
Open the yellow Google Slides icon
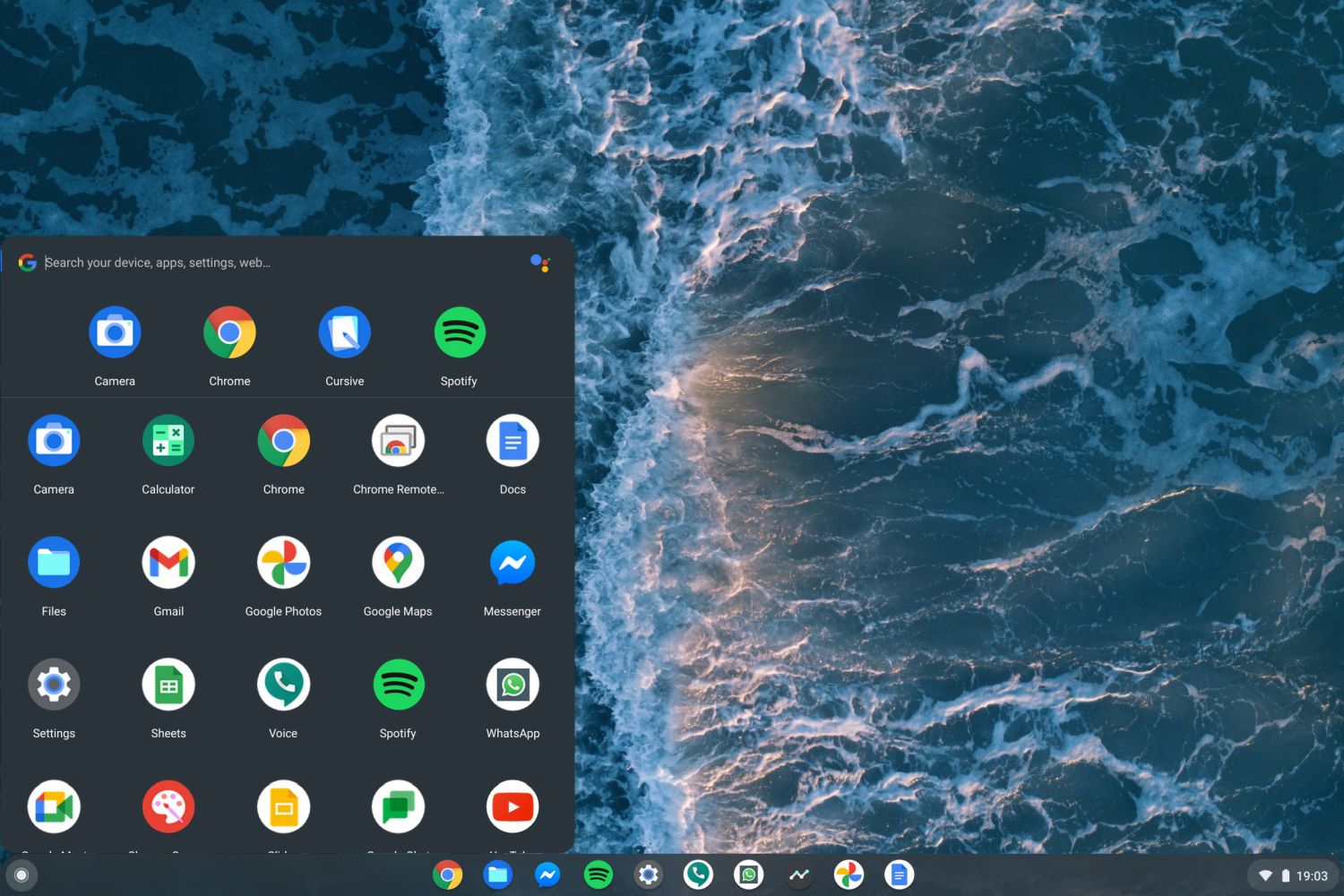point(283,806)
